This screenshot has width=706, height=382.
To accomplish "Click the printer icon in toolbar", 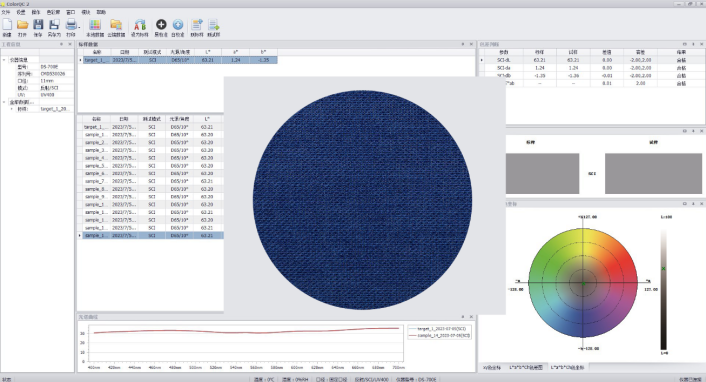I will tap(71, 25).
